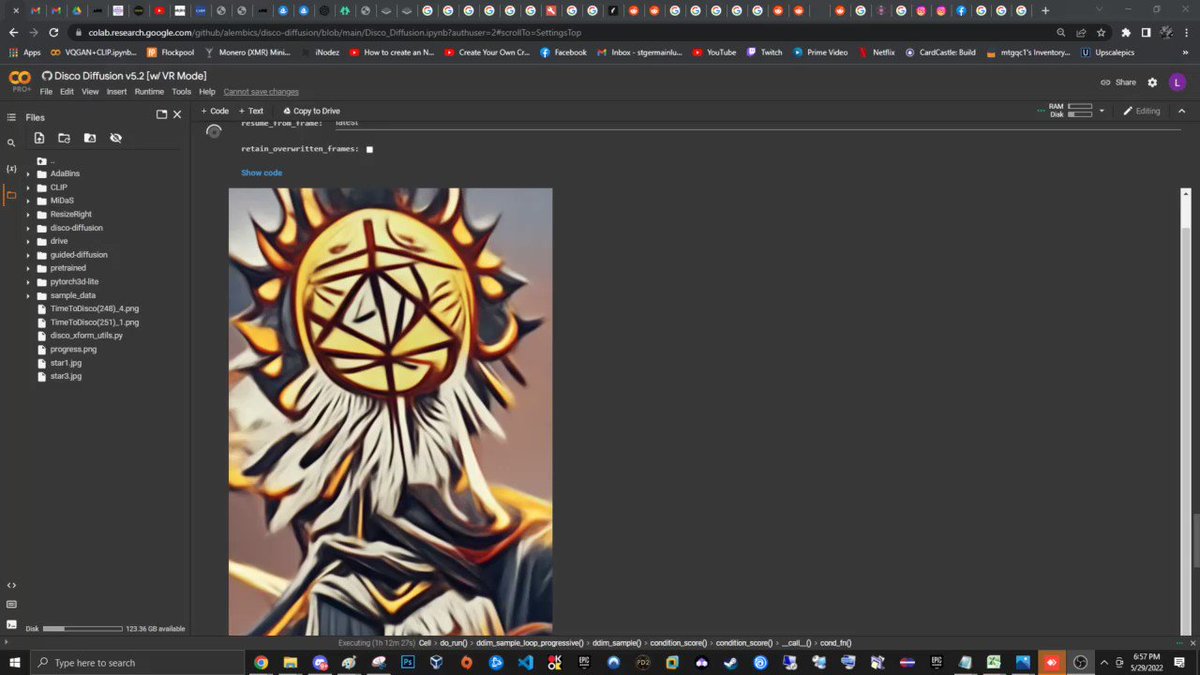The image size is (1200, 675).
Task: Launch Visual Studio Code from taskbar
Action: [526, 662]
